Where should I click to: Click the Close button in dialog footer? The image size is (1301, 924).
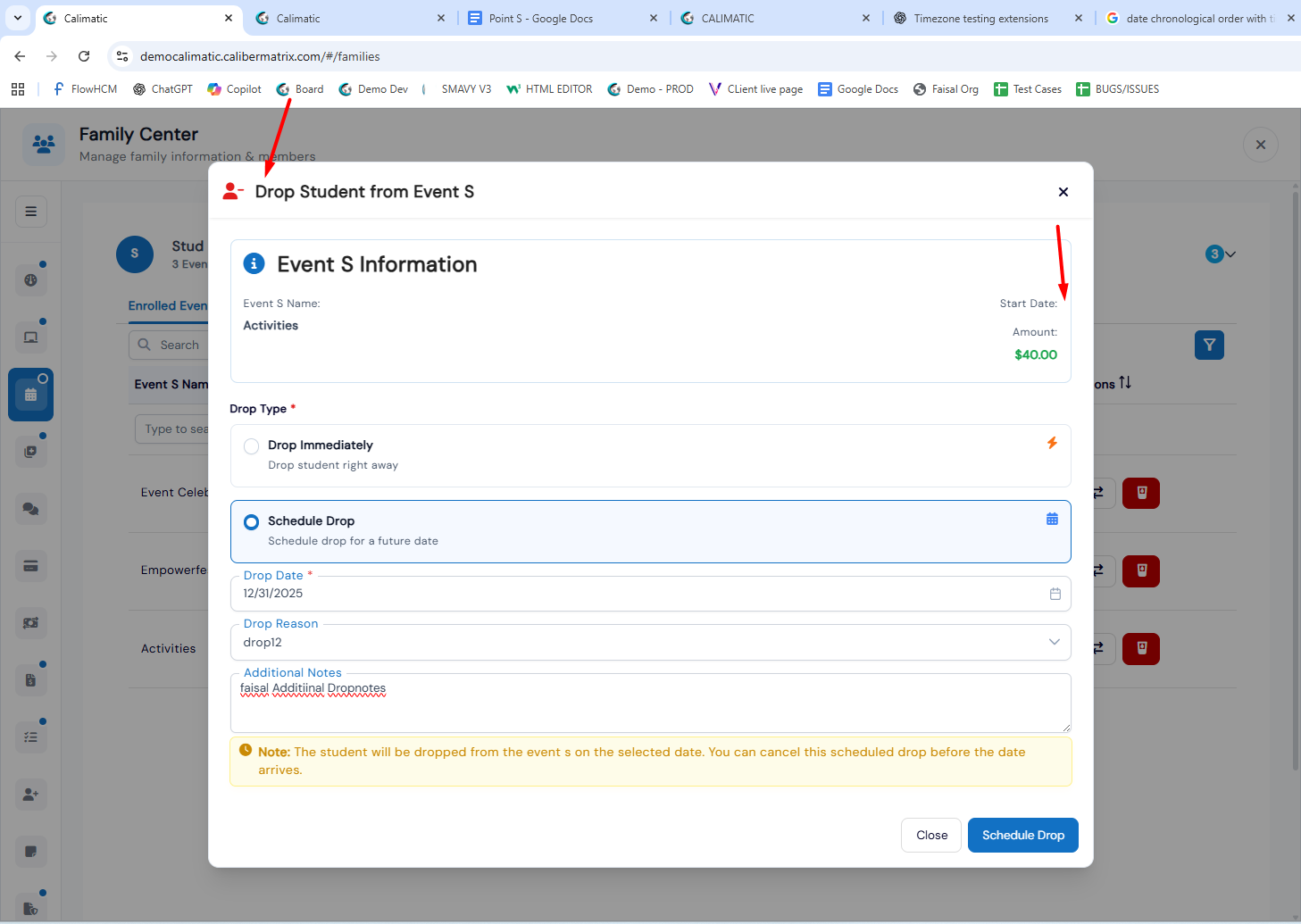931,835
